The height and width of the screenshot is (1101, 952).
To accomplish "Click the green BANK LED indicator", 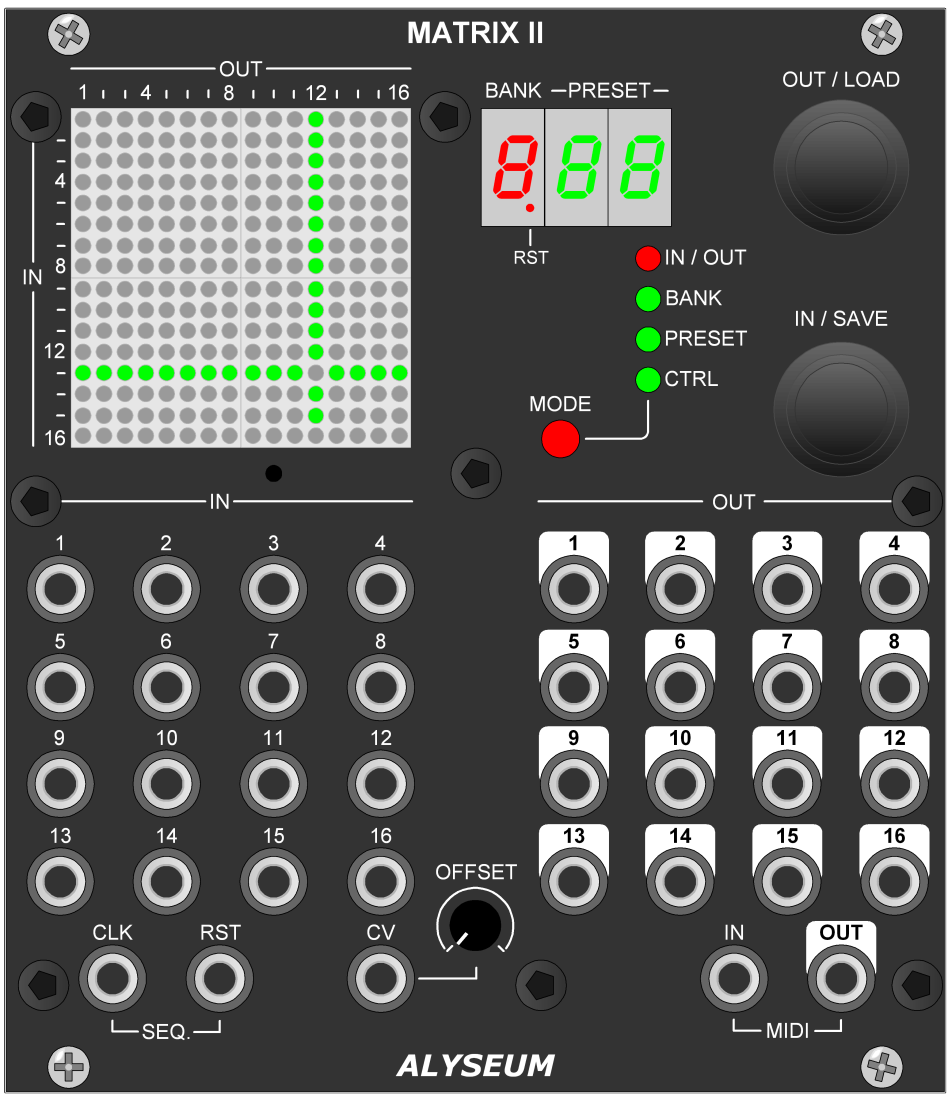I will click(x=647, y=298).
